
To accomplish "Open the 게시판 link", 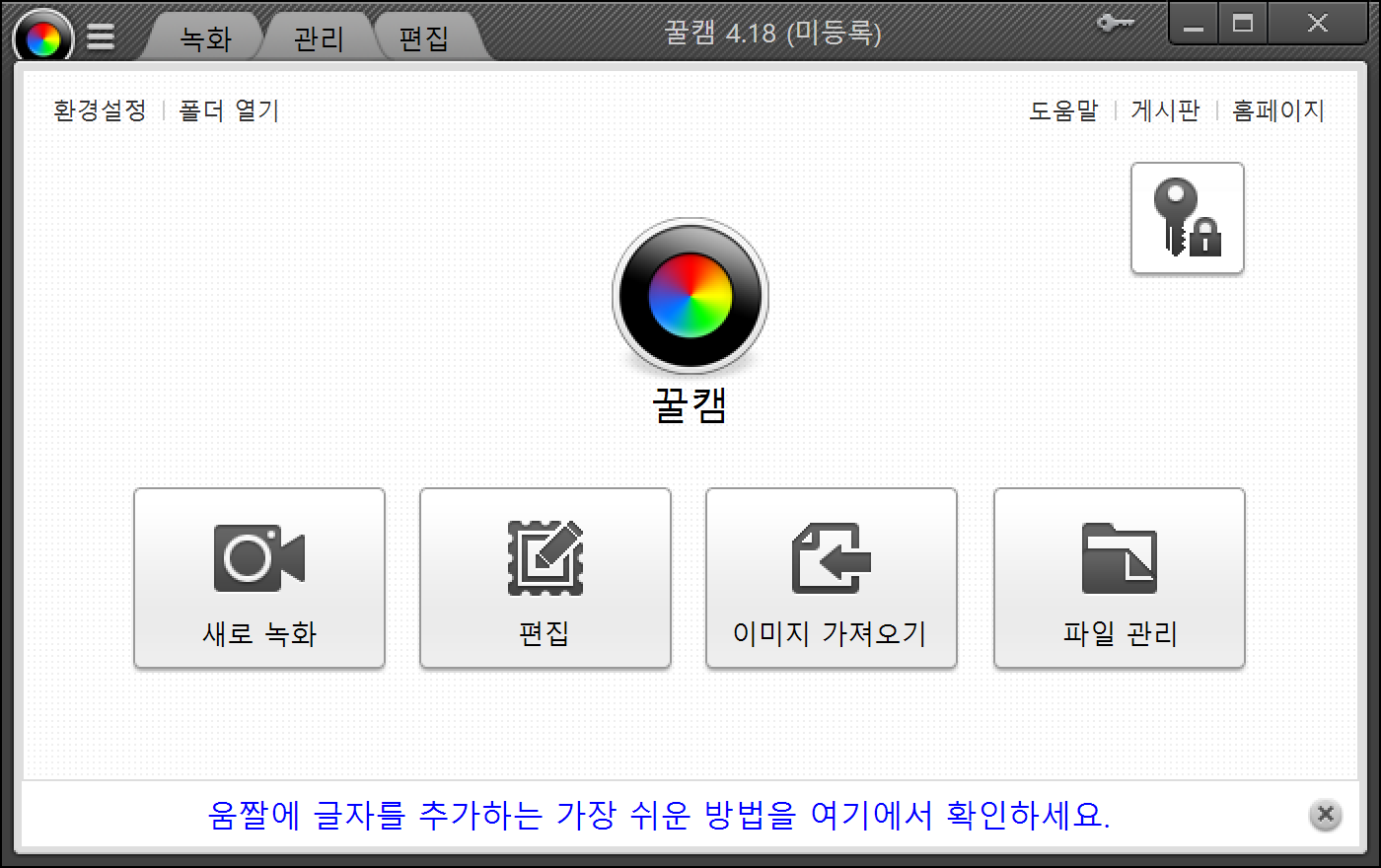I will click(x=1165, y=110).
